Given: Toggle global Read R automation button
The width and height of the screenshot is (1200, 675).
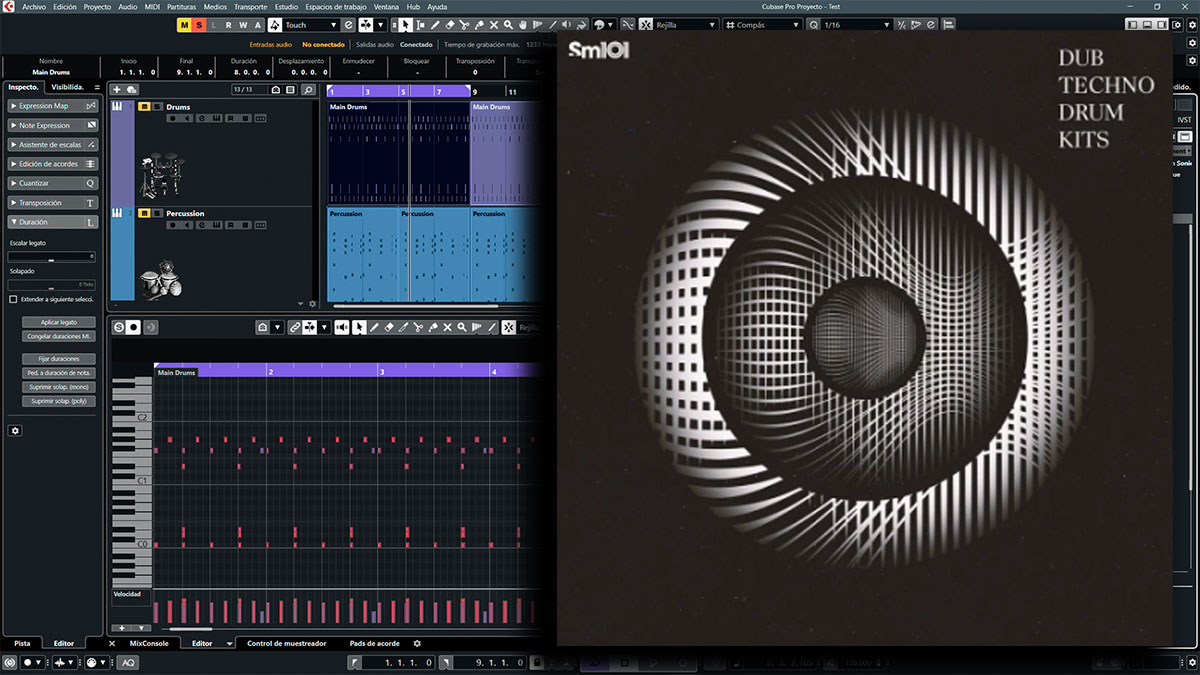Looking at the screenshot, I should point(229,24).
